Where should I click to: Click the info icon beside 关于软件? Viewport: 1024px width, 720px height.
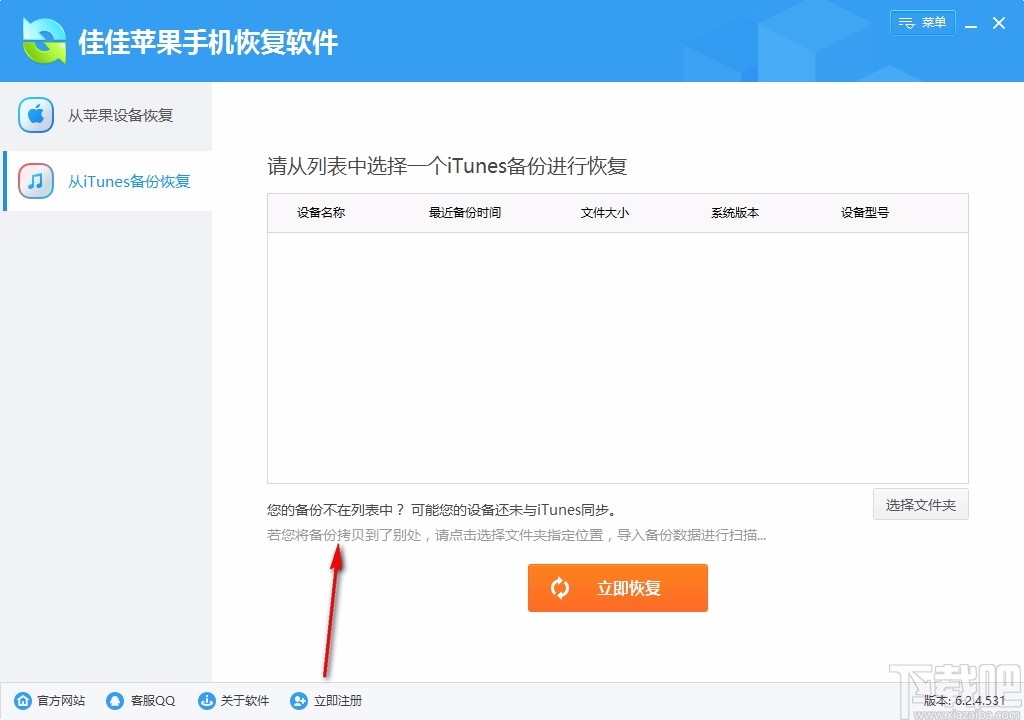pos(206,701)
